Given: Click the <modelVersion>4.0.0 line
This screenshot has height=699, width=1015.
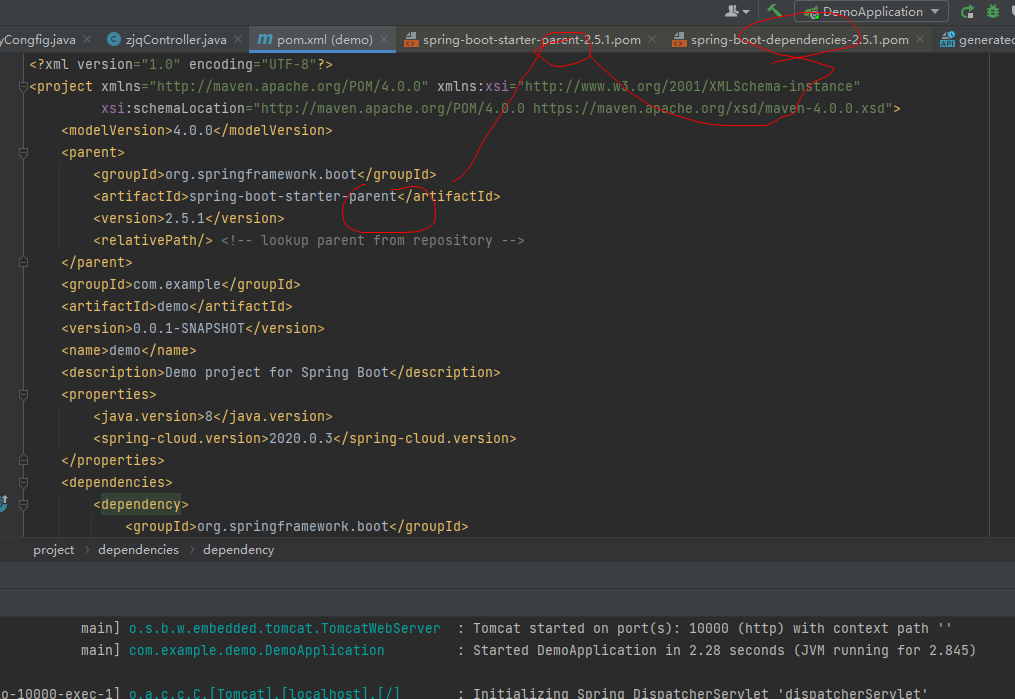Looking at the screenshot, I should click(x=197, y=130).
